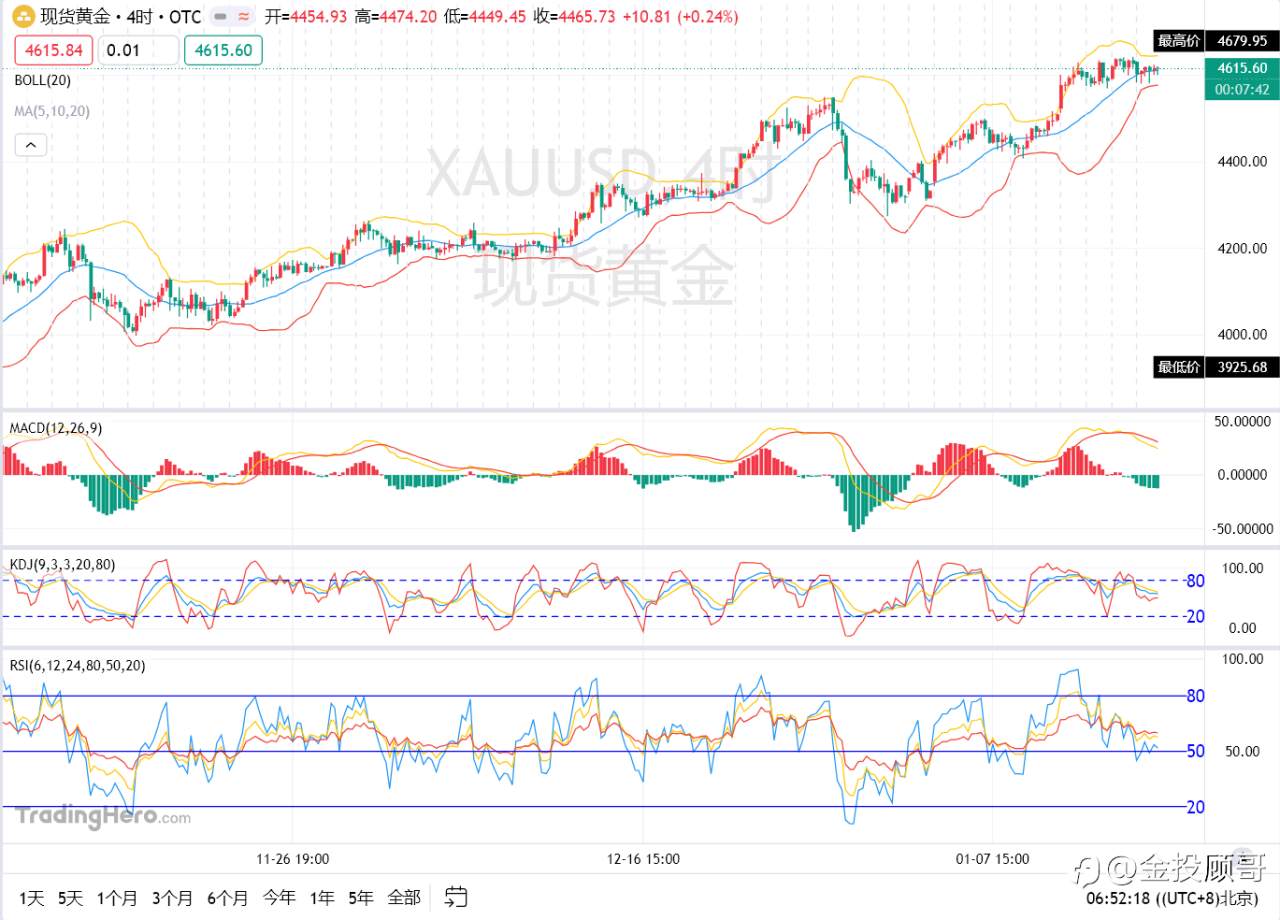1280x920 pixels.
Task: Select the 5天 time range
Action: [x=70, y=897]
